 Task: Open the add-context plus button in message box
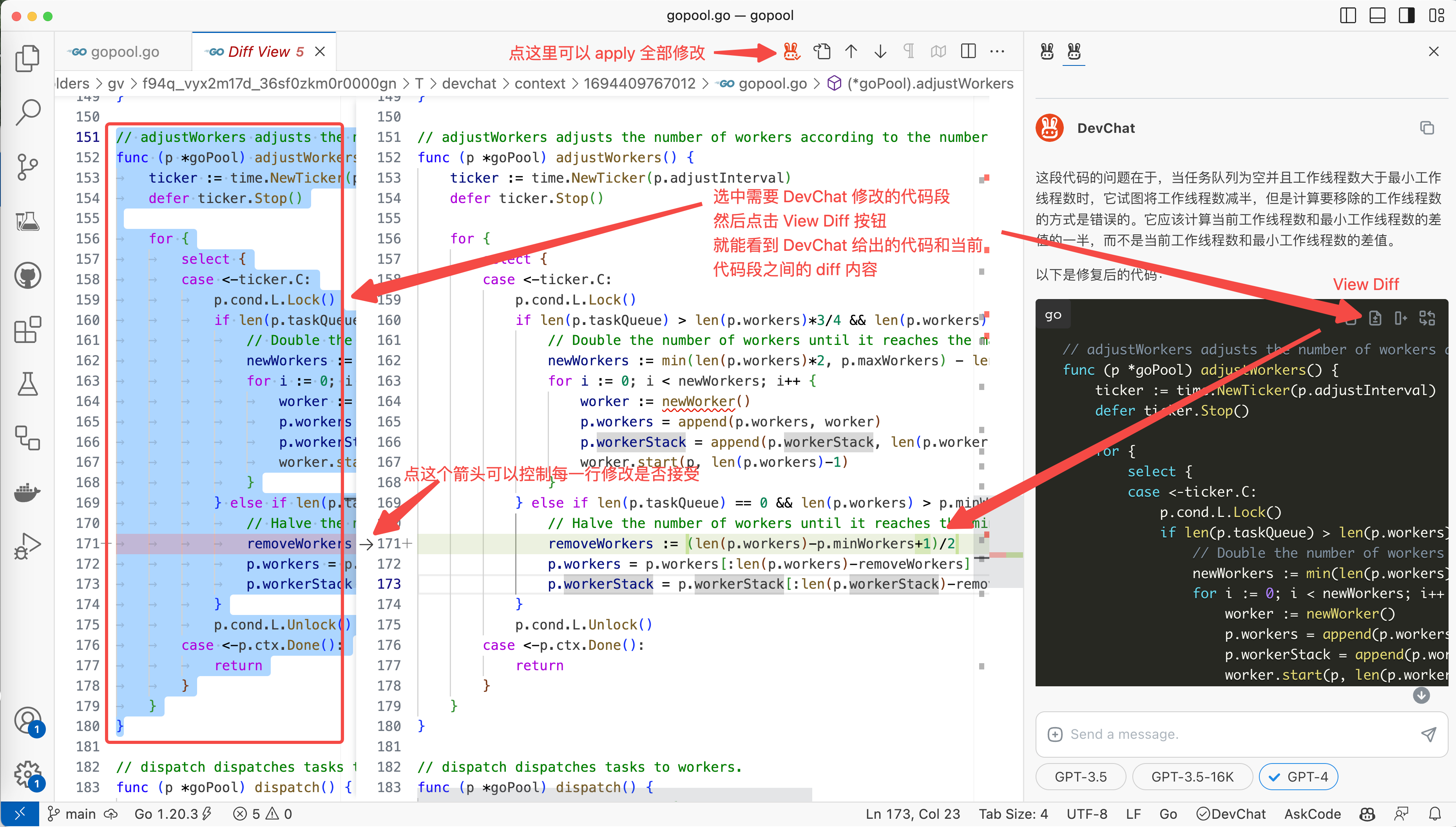click(x=1055, y=735)
